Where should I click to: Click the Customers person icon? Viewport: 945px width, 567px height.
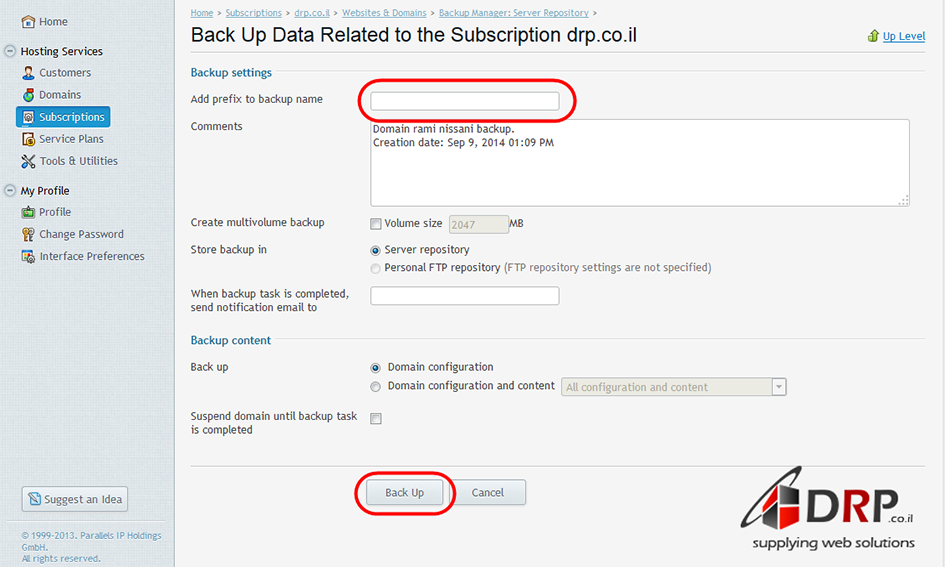(x=29, y=73)
